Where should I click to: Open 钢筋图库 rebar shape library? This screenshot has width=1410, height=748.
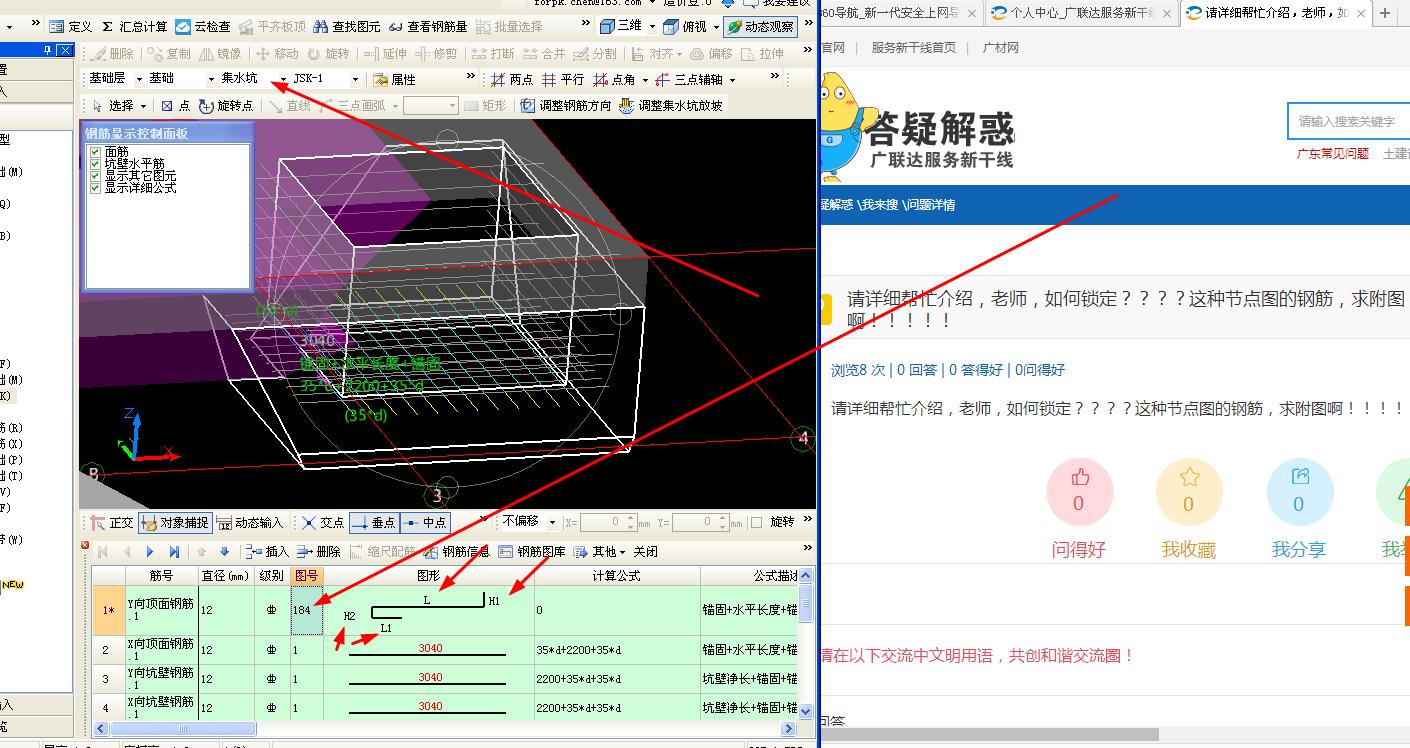531,551
